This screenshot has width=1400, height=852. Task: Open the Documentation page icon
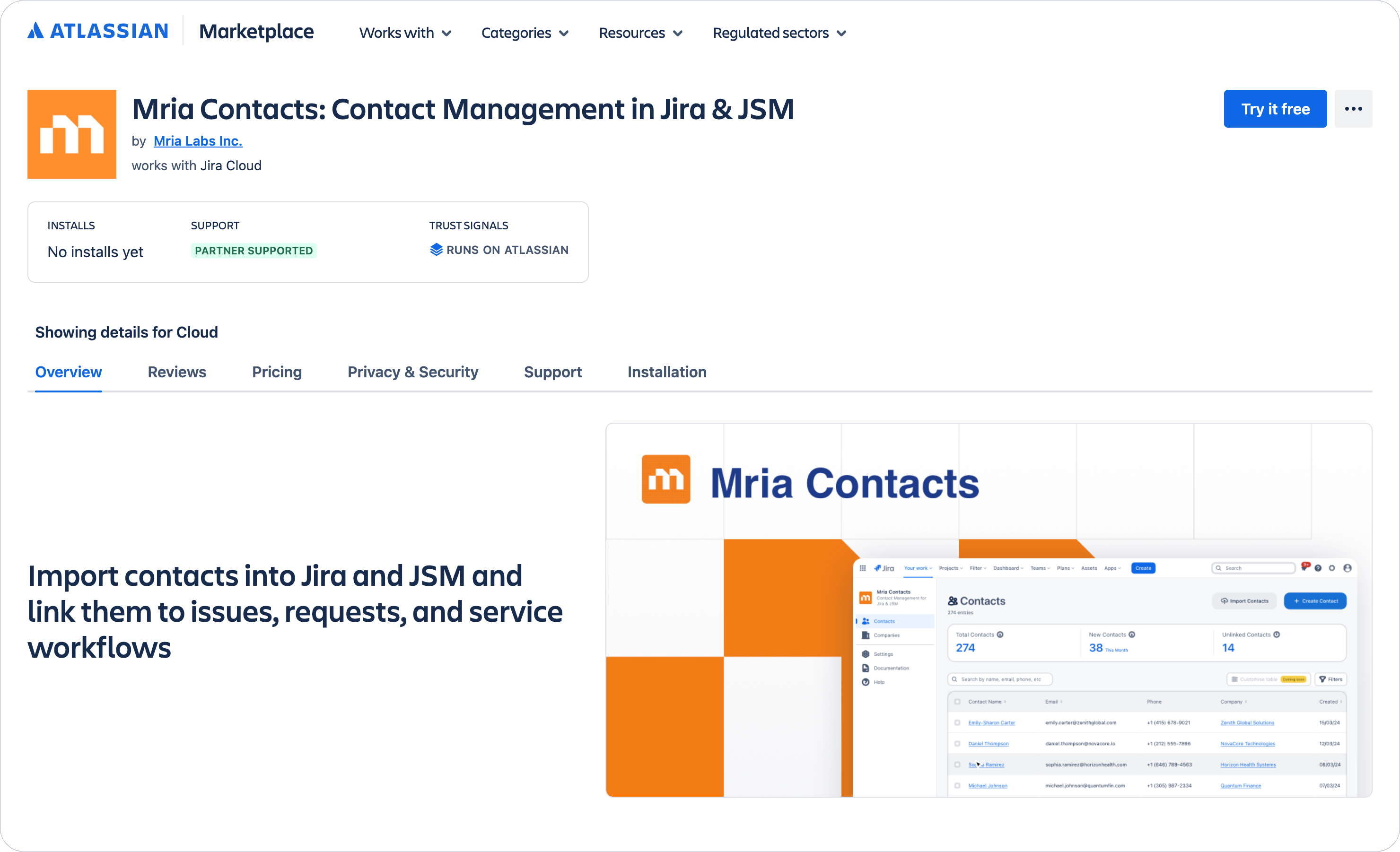pyautogui.click(x=866, y=668)
